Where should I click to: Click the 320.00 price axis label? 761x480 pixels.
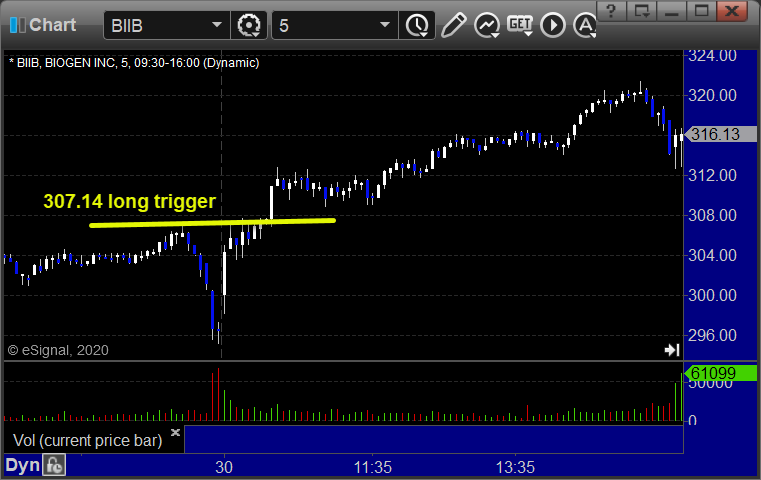712,95
